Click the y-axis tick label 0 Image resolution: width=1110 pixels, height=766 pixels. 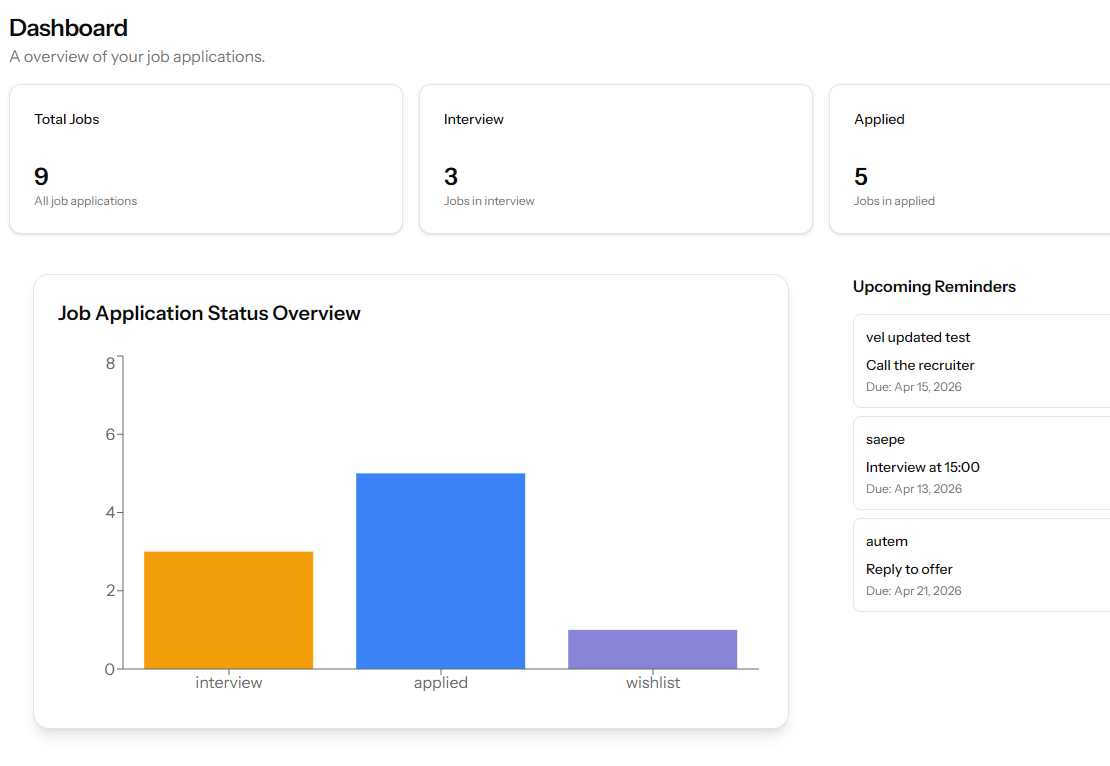110,669
